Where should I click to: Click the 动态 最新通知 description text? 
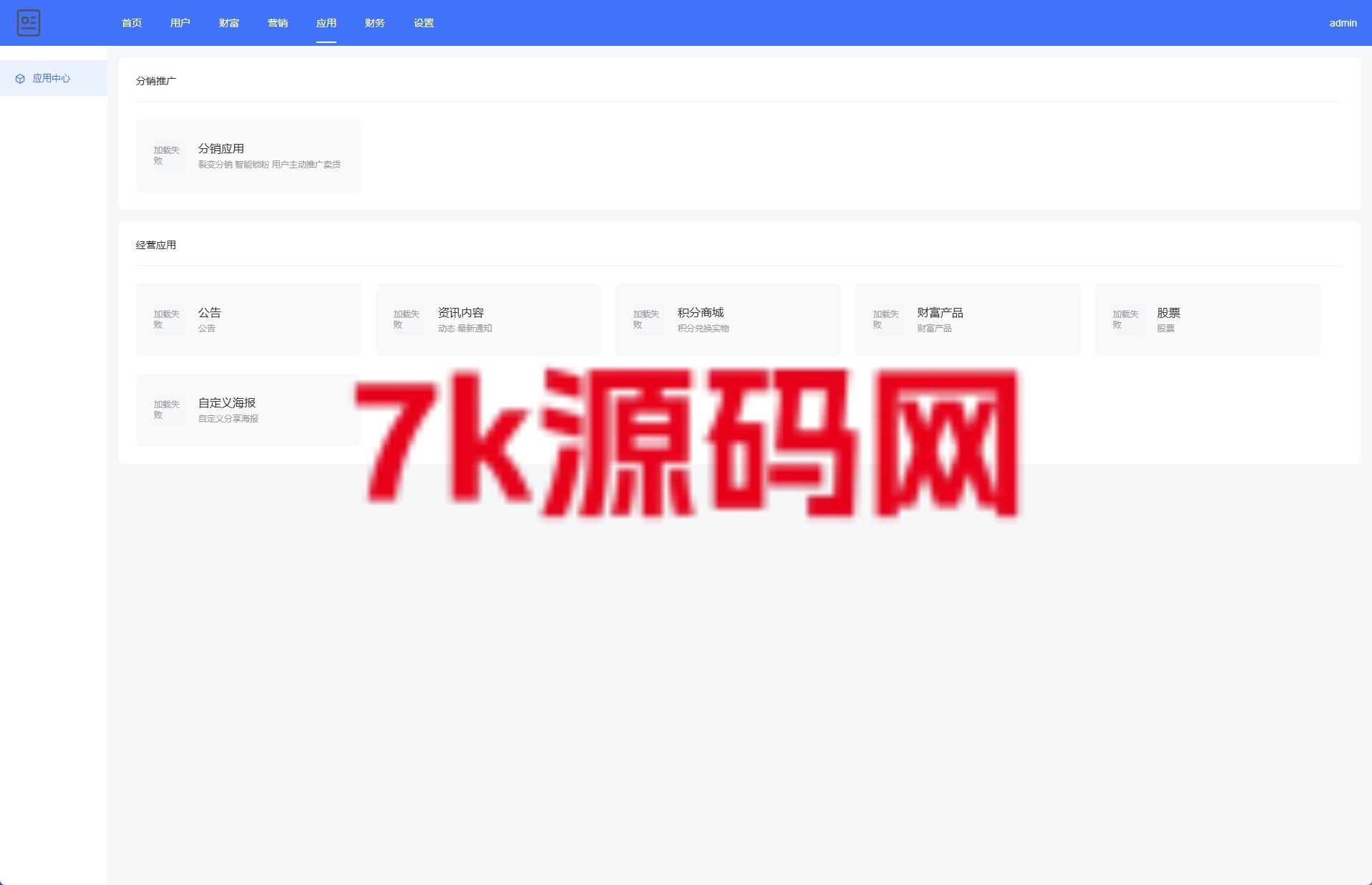tap(465, 329)
